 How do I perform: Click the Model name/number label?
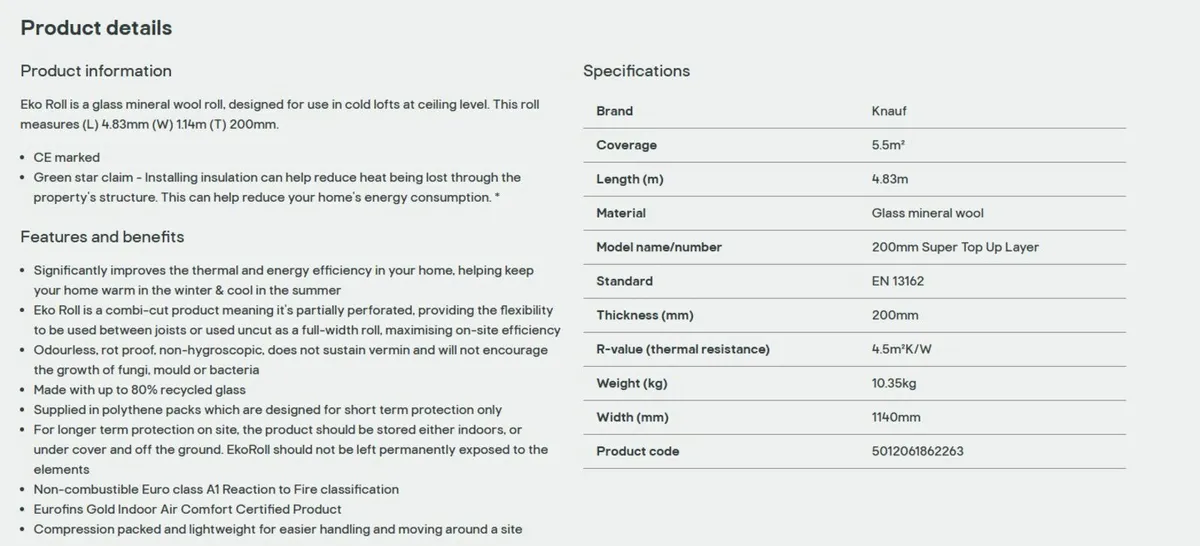[658, 247]
